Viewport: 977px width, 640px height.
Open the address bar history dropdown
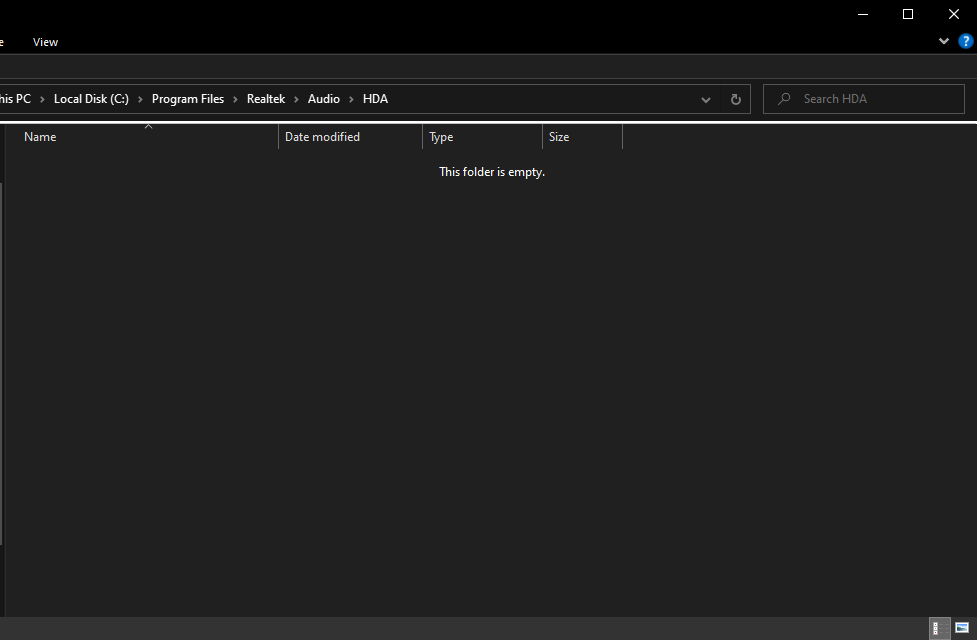705,100
